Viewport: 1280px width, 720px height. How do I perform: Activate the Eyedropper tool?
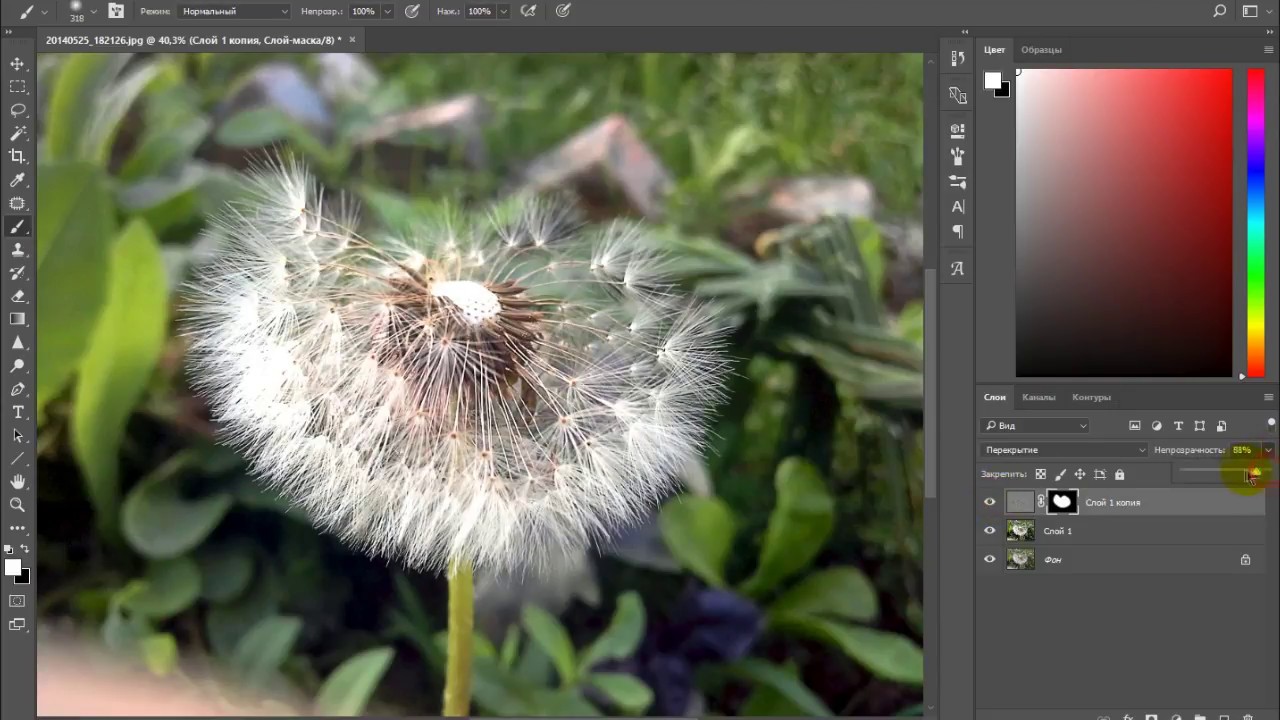[18, 180]
